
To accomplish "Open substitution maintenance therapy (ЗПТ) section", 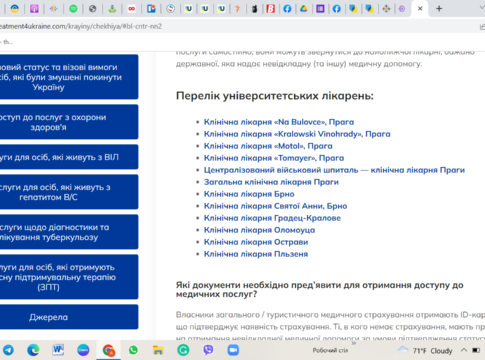I will pos(69,277).
